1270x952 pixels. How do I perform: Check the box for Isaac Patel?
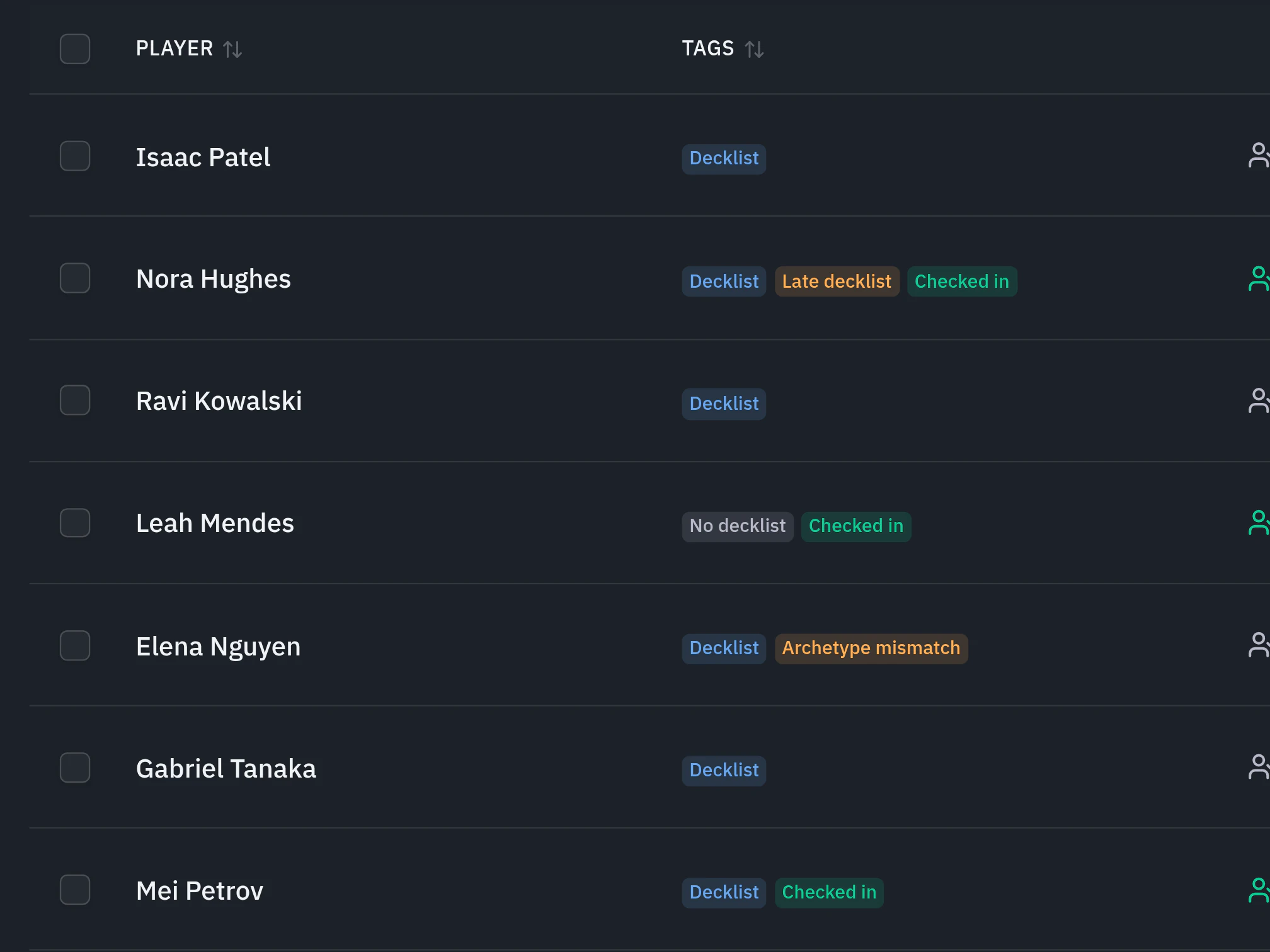click(75, 156)
